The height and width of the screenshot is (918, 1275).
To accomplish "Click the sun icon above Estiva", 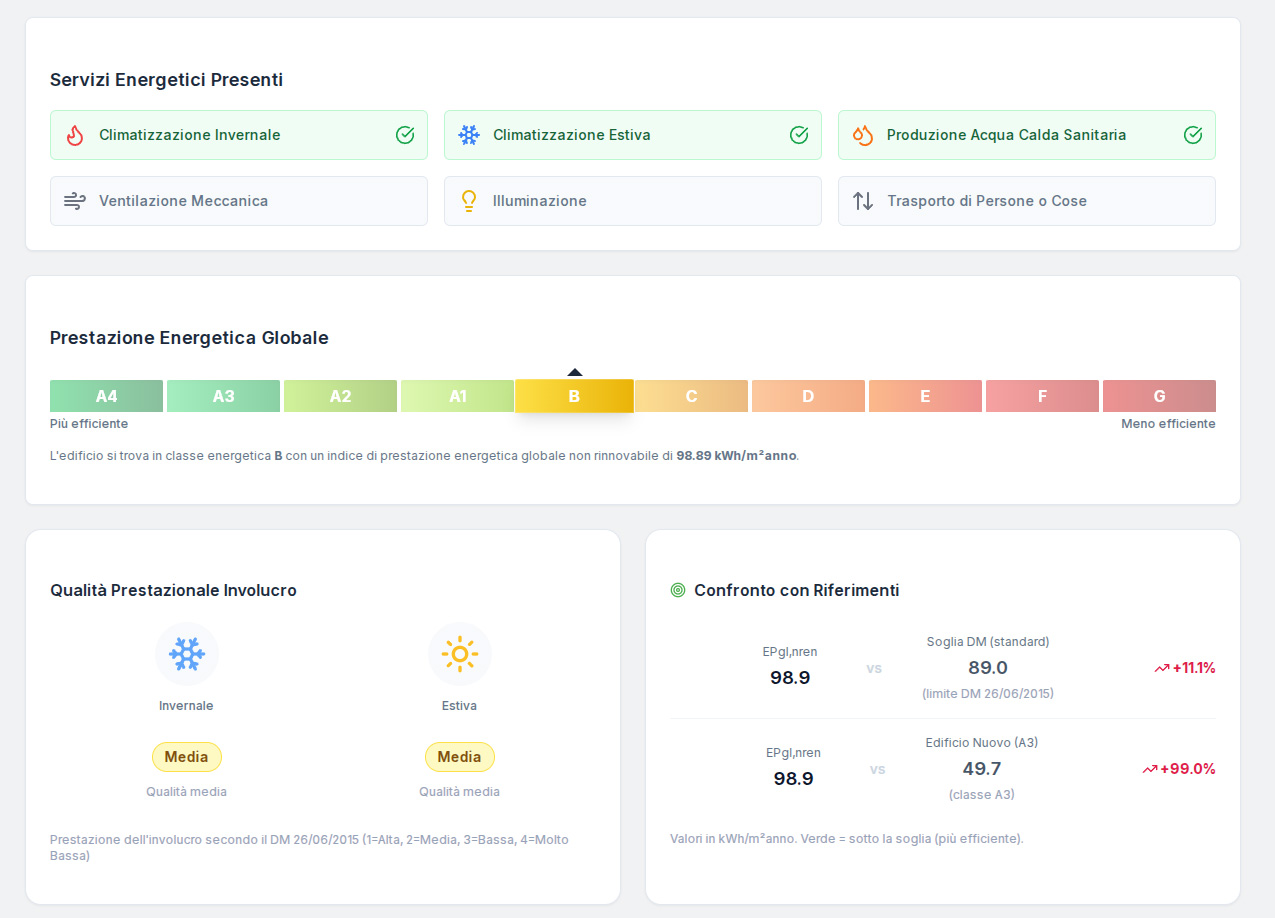I will pos(459,654).
